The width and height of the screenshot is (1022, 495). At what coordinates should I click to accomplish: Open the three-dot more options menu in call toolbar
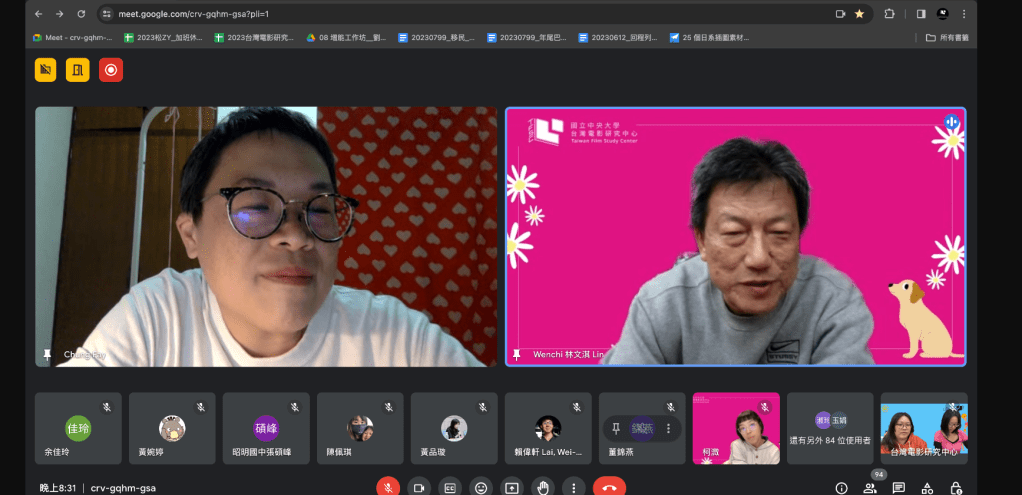[573, 487]
